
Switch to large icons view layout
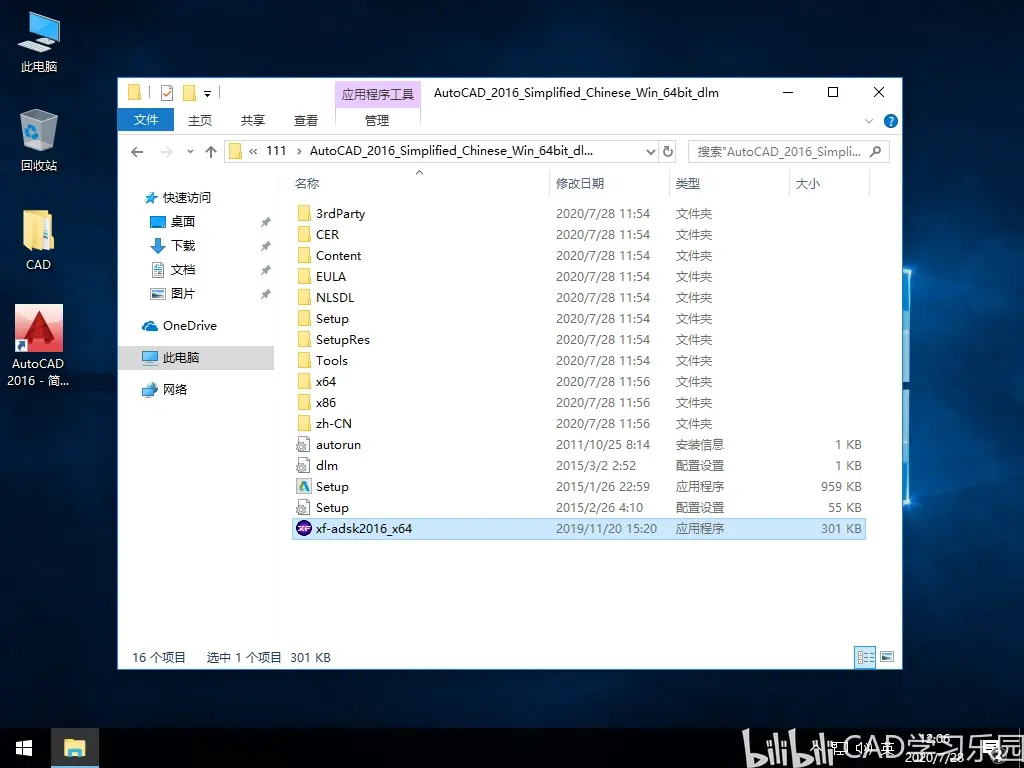tap(887, 657)
